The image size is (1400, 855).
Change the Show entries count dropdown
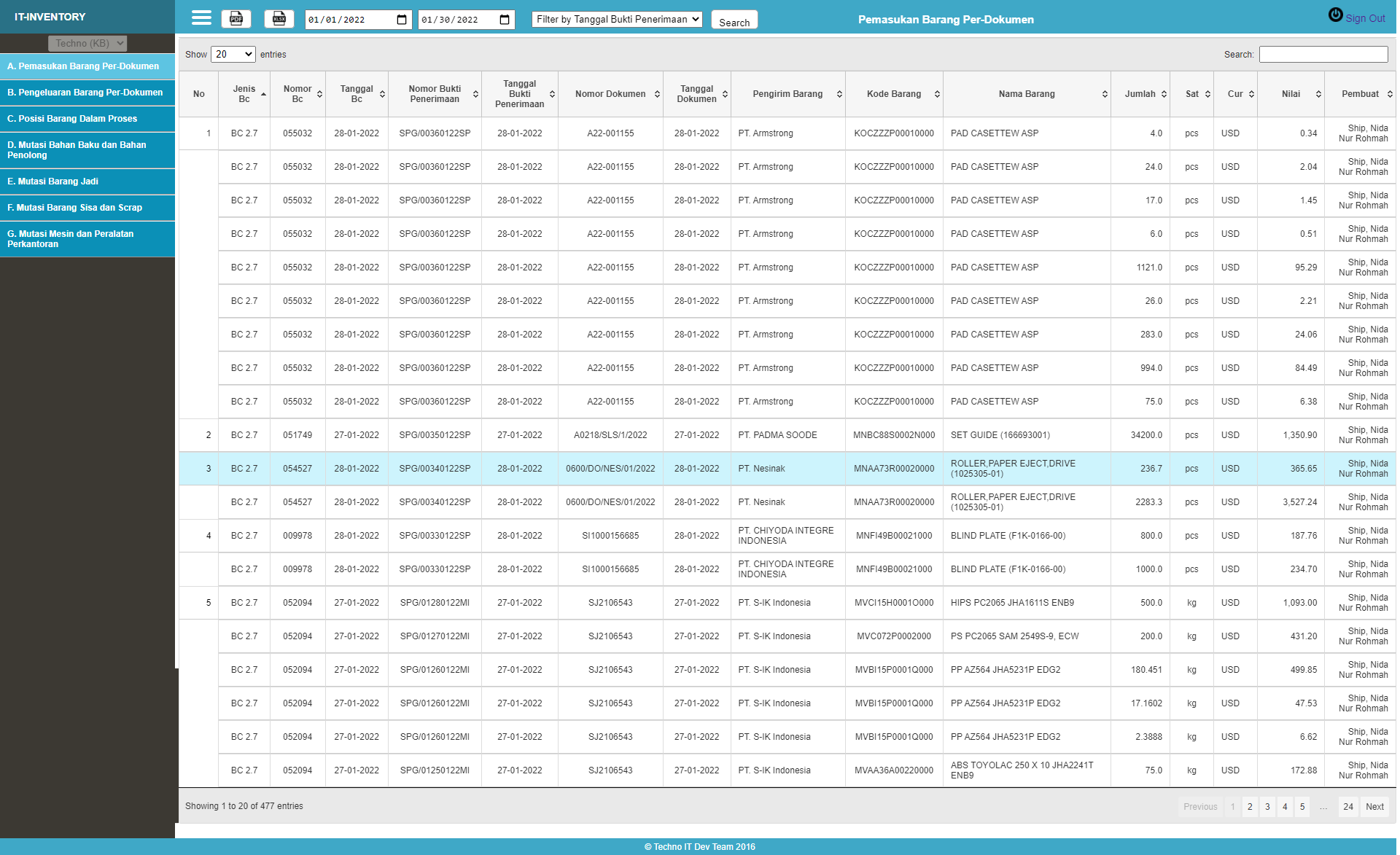233,54
